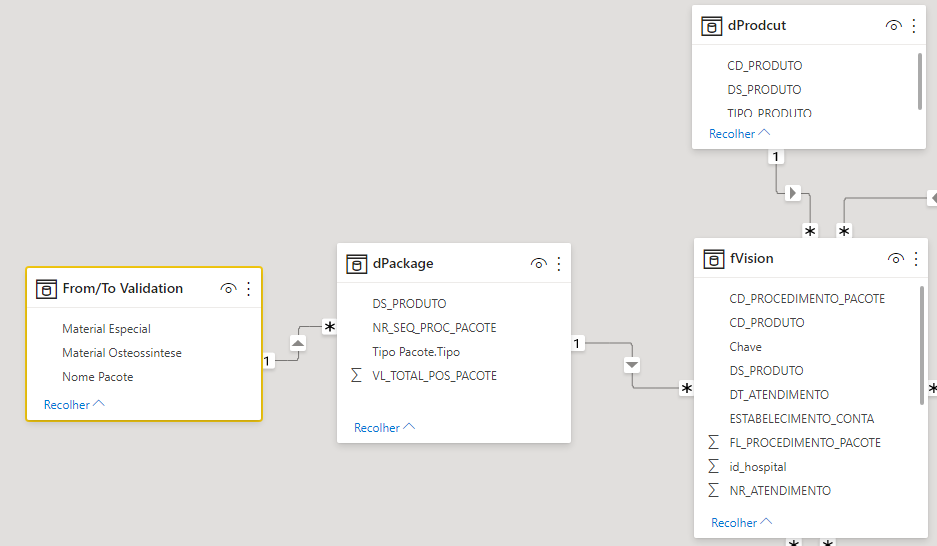Open fVision more options menu
937x546 pixels.
coord(916,259)
